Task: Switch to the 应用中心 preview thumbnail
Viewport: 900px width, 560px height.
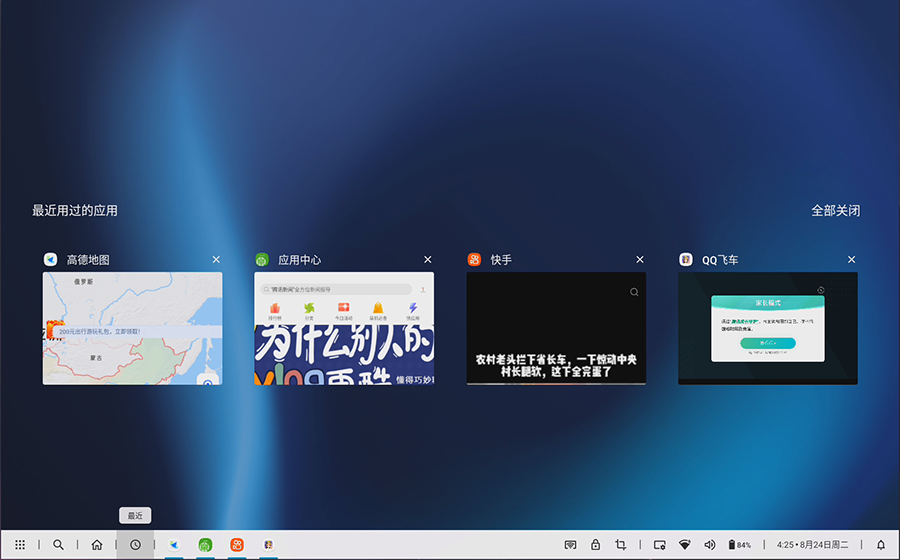Action: click(x=344, y=328)
